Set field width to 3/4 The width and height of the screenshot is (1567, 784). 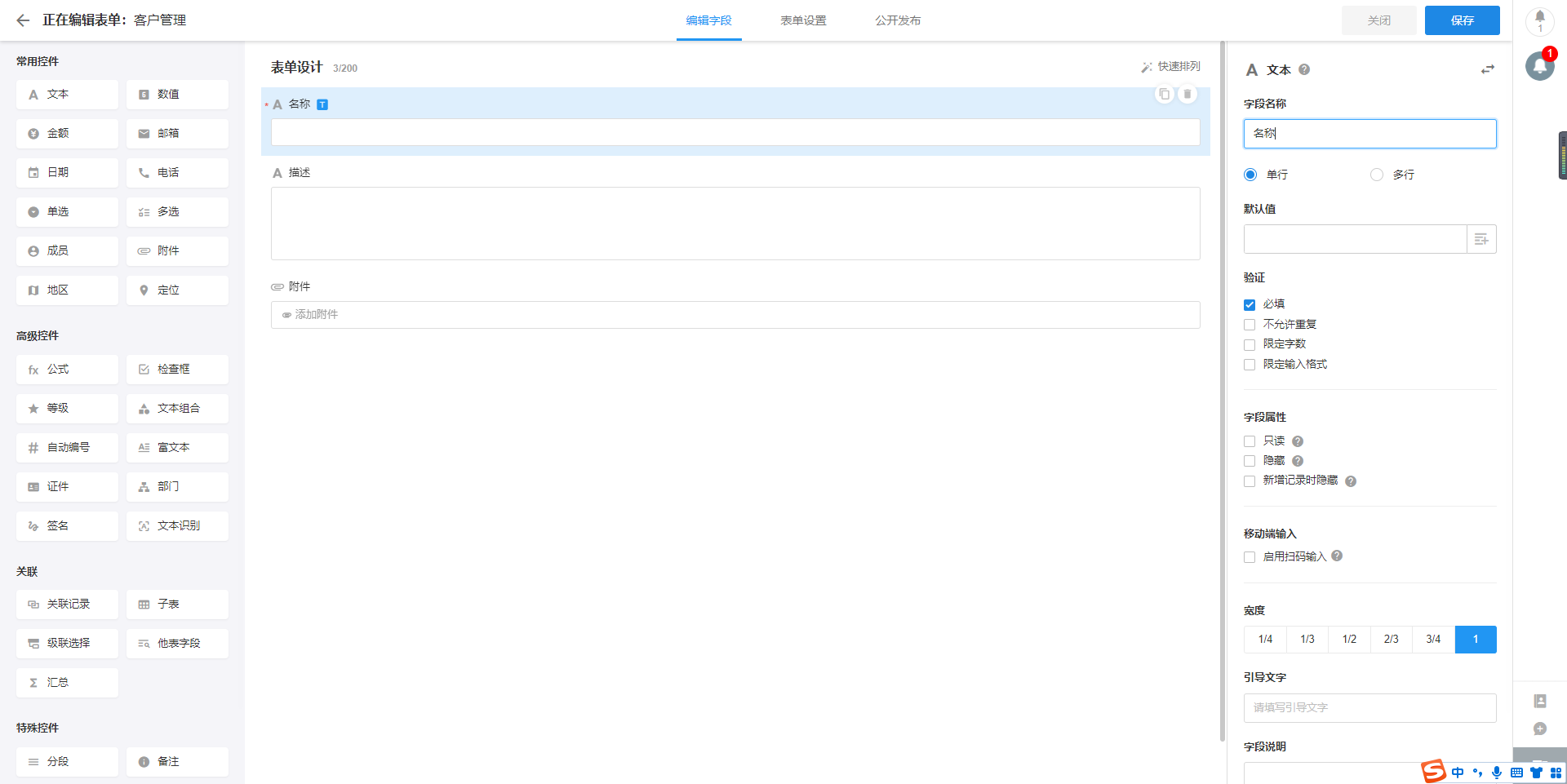(x=1433, y=640)
